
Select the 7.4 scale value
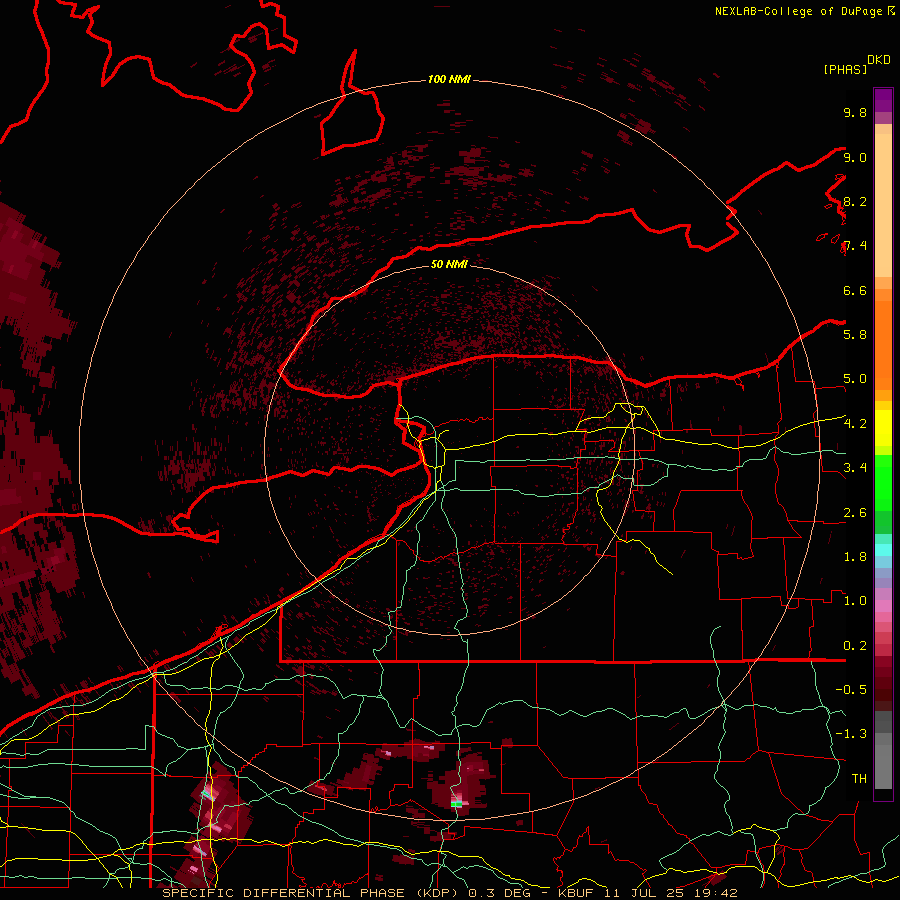click(x=855, y=246)
